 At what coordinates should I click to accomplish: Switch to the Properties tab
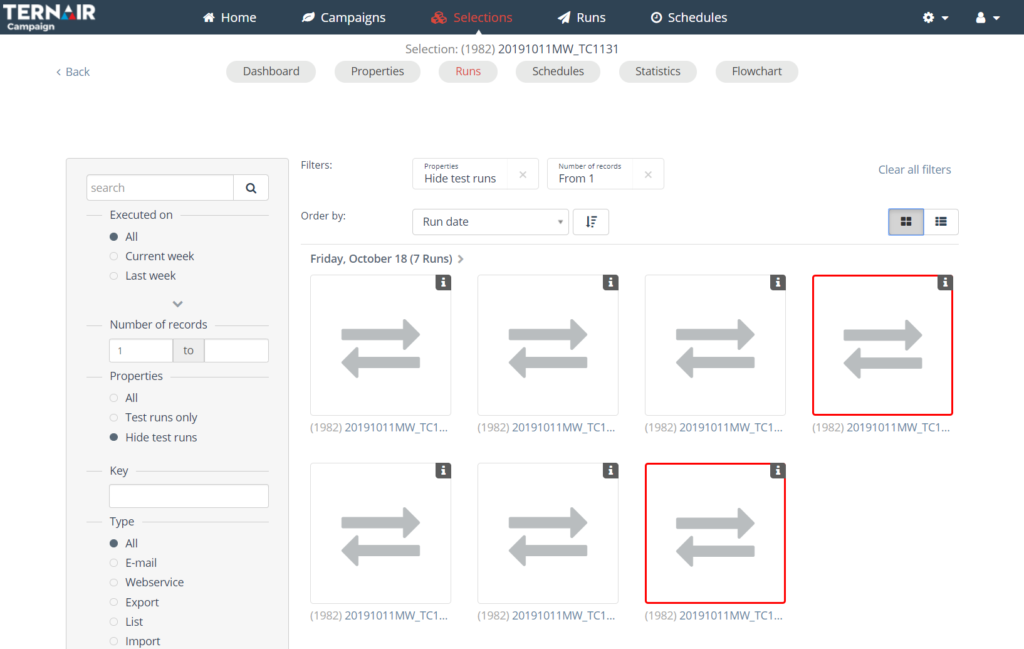(x=377, y=71)
